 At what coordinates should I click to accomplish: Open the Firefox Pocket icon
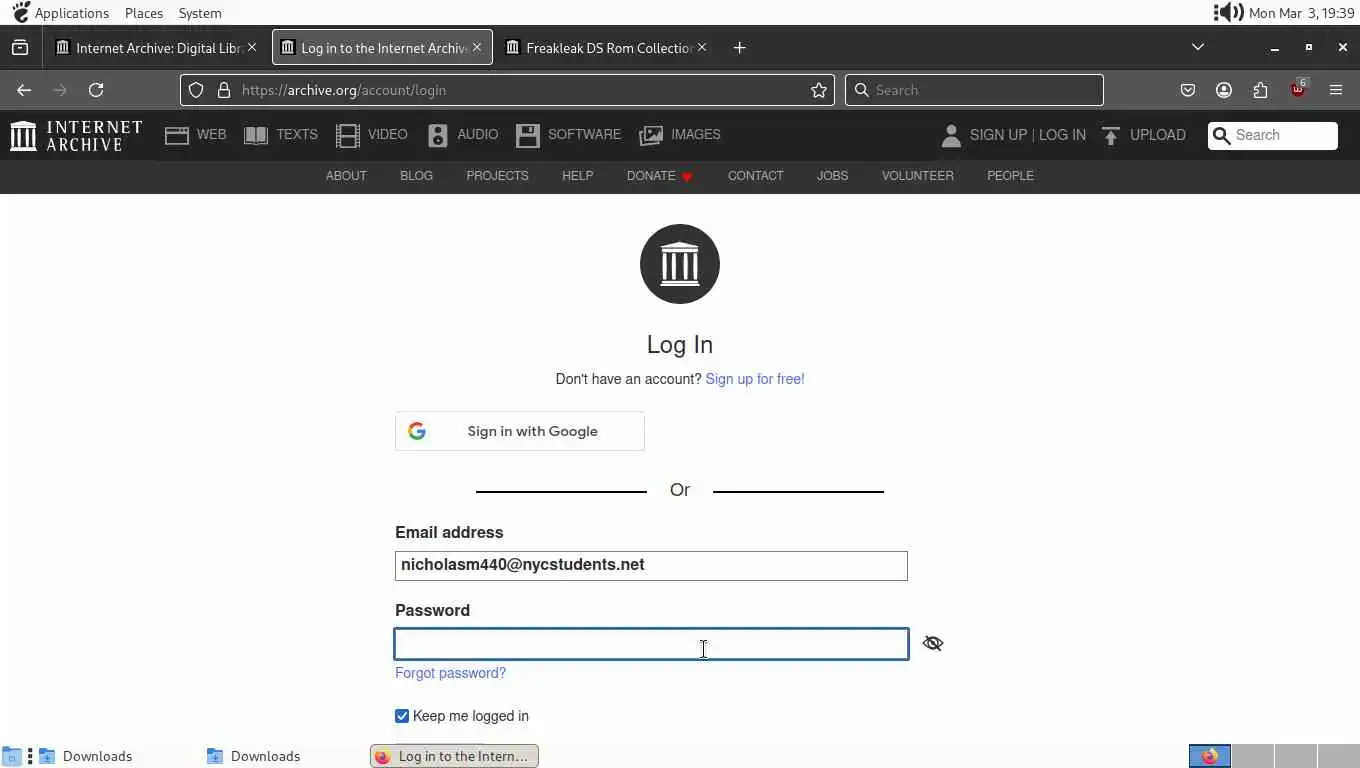tap(1187, 90)
